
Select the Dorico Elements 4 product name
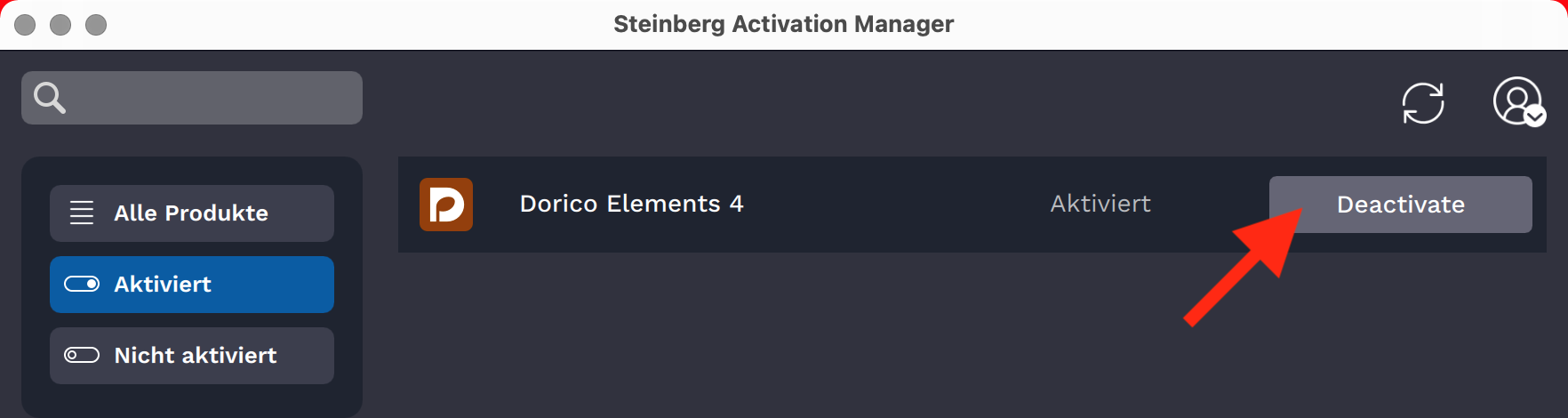click(x=631, y=204)
